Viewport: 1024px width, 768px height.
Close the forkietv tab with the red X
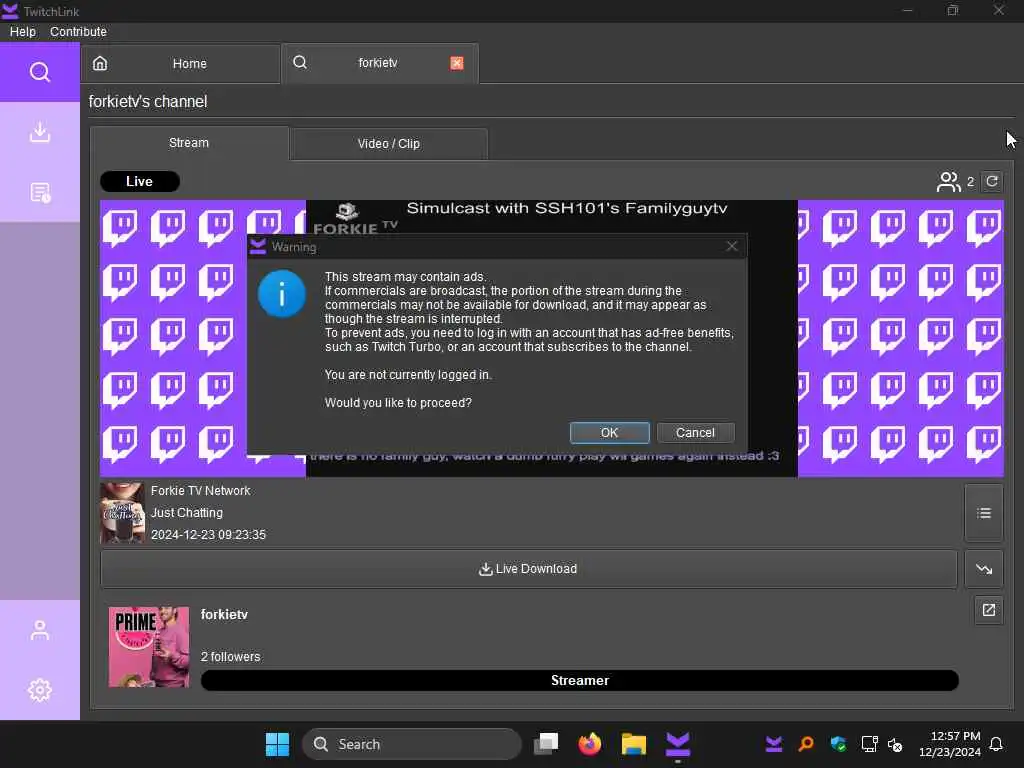(456, 63)
